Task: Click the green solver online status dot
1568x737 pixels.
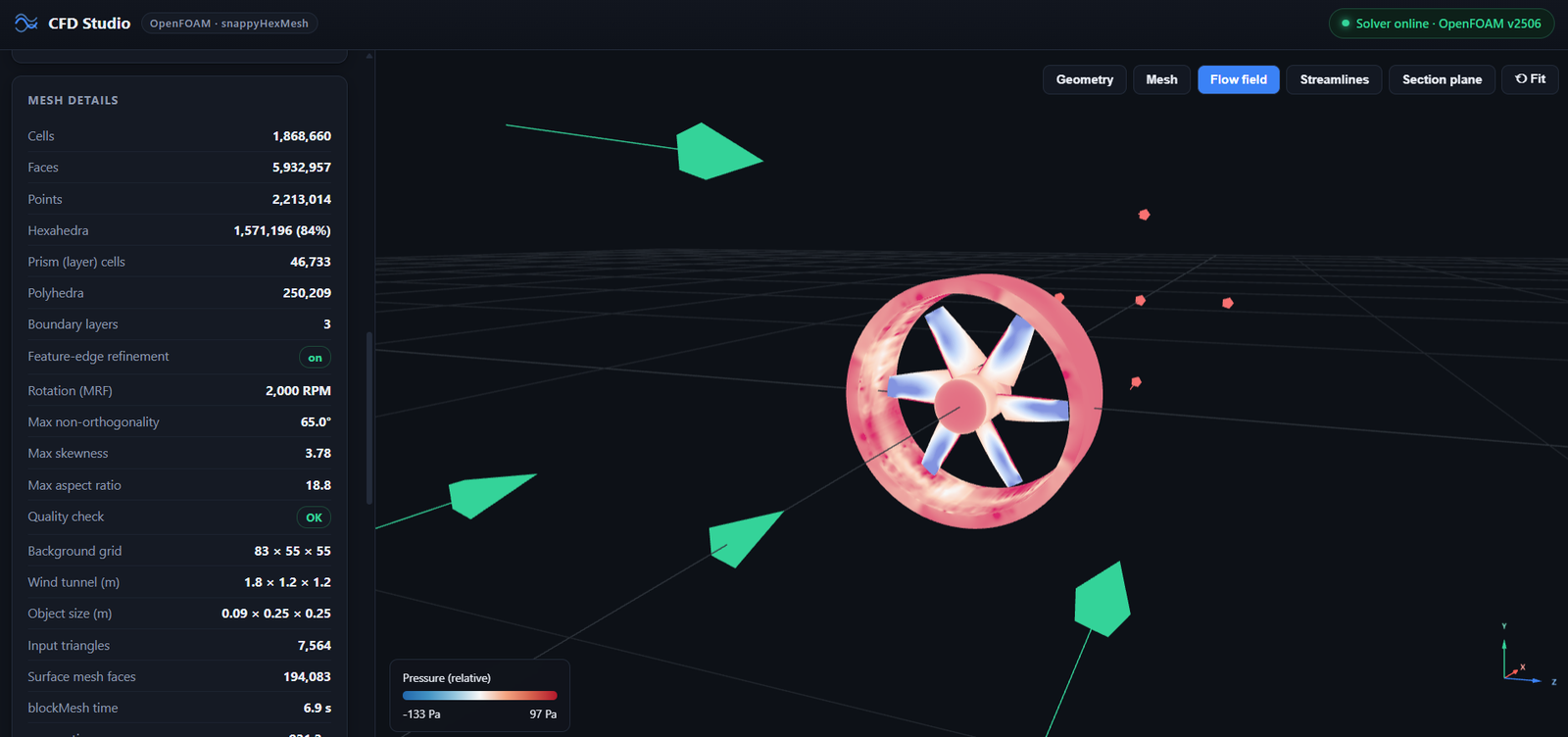Action: click(1346, 24)
